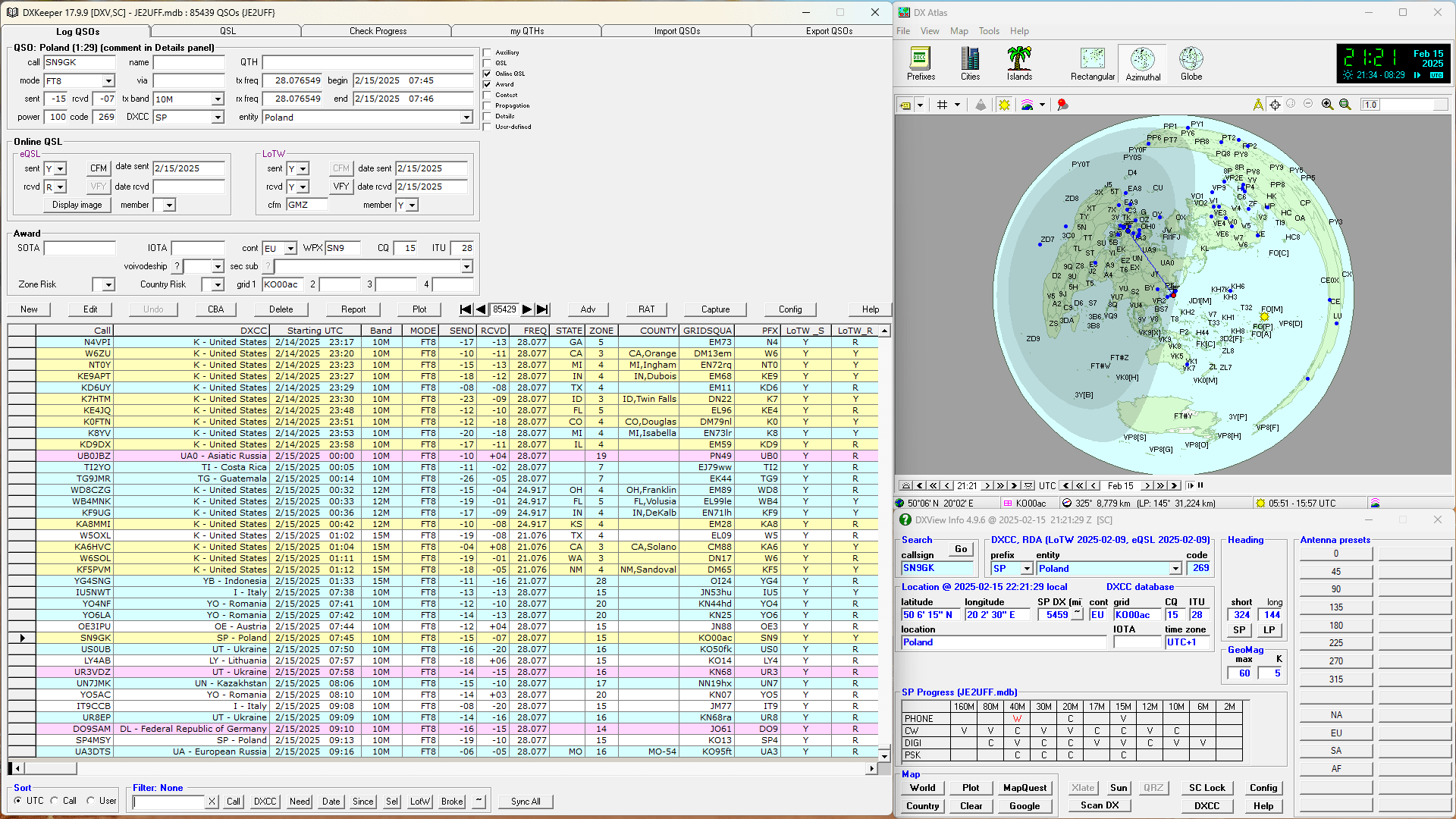Open the my QTHs tab
This screenshot has height=819, width=1456.
point(527,31)
